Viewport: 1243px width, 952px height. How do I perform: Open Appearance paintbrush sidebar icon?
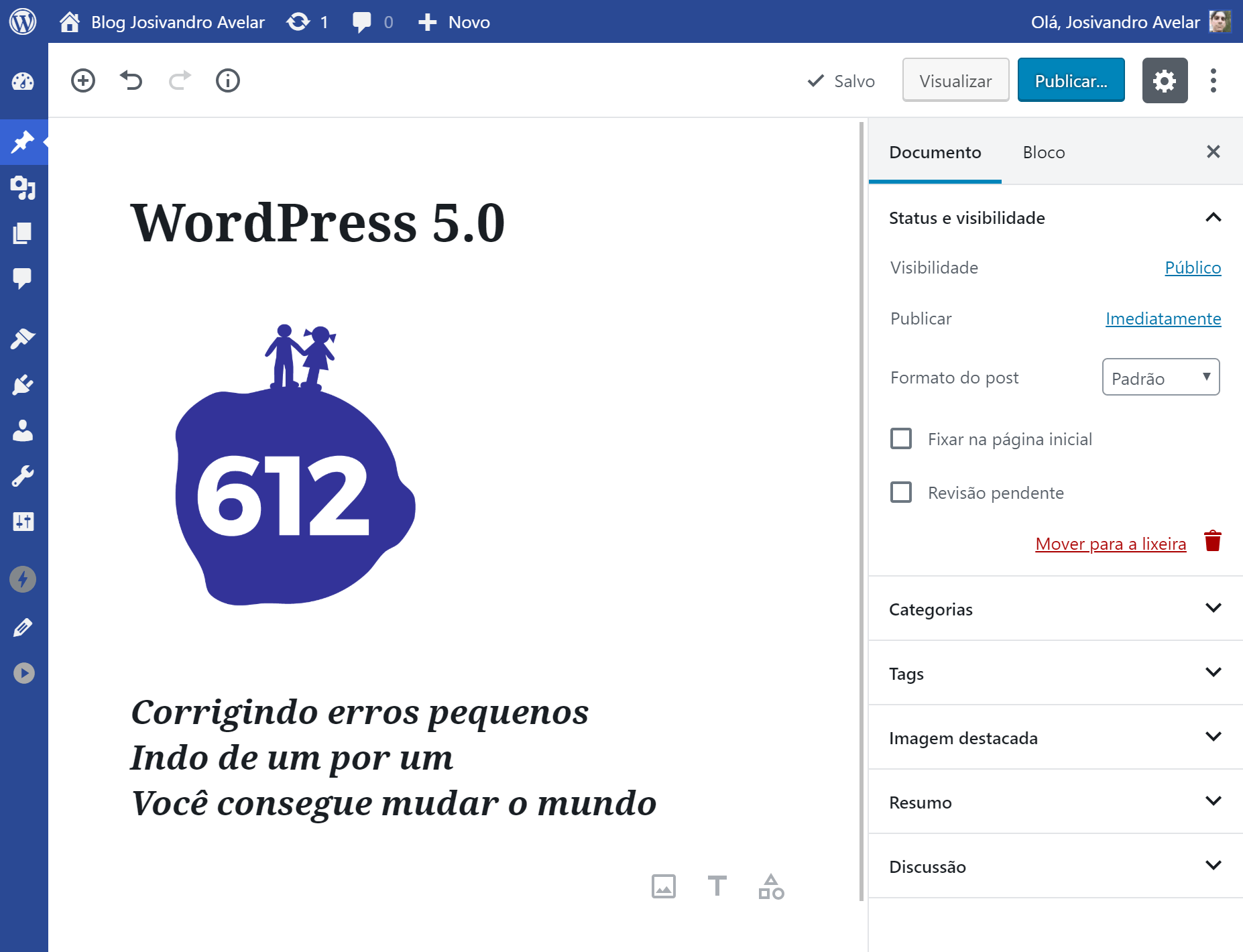pos(23,339)
